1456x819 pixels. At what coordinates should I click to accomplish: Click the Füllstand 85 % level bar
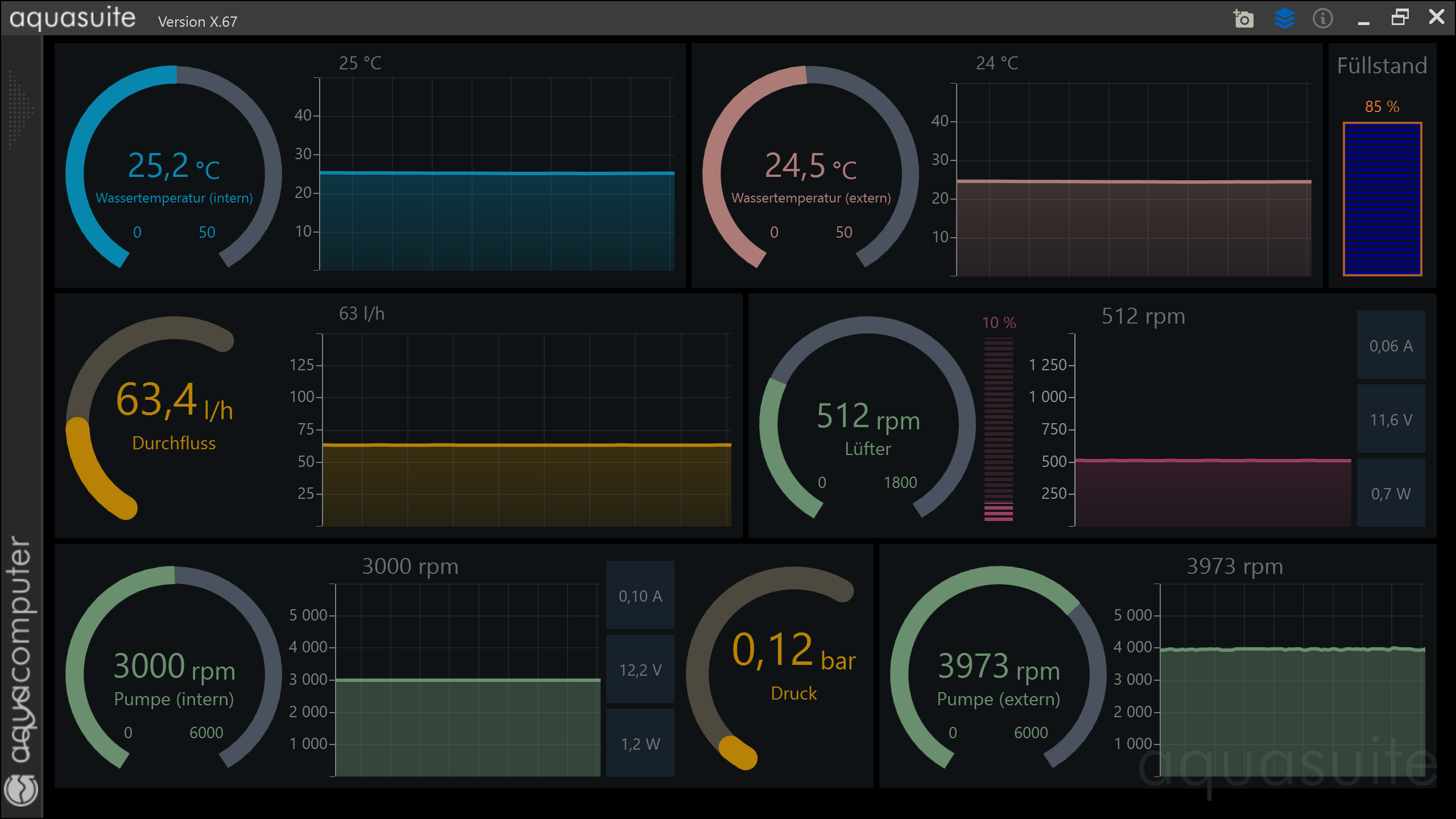[1382, 199]
